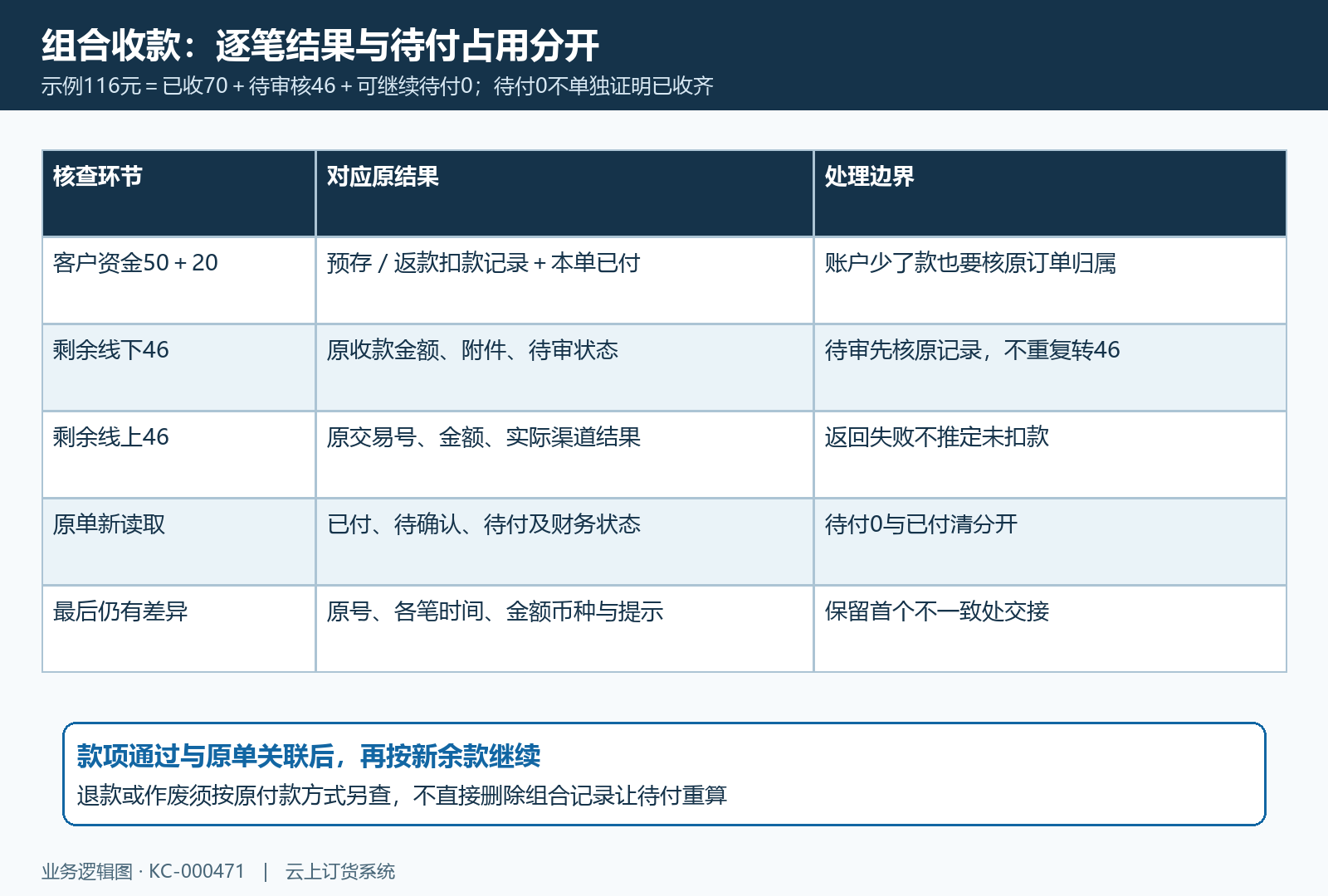Screen dimensions: 1328x896
Task: Select the cell 预存 / 返款扣款记录 + 本单已付
Action: pyautogui.click(x=564, y=280)
